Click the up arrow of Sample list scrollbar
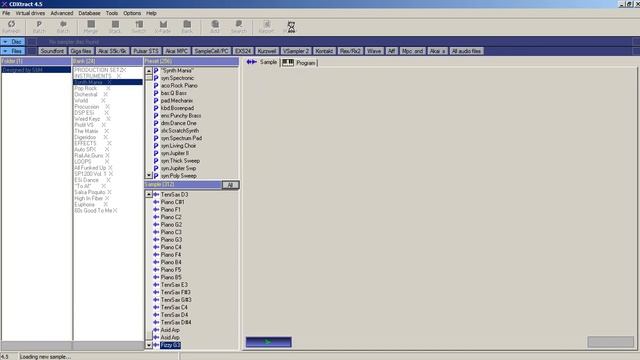Image resolution: width=640 pixels, height=360 pixels. click(149, 194)
